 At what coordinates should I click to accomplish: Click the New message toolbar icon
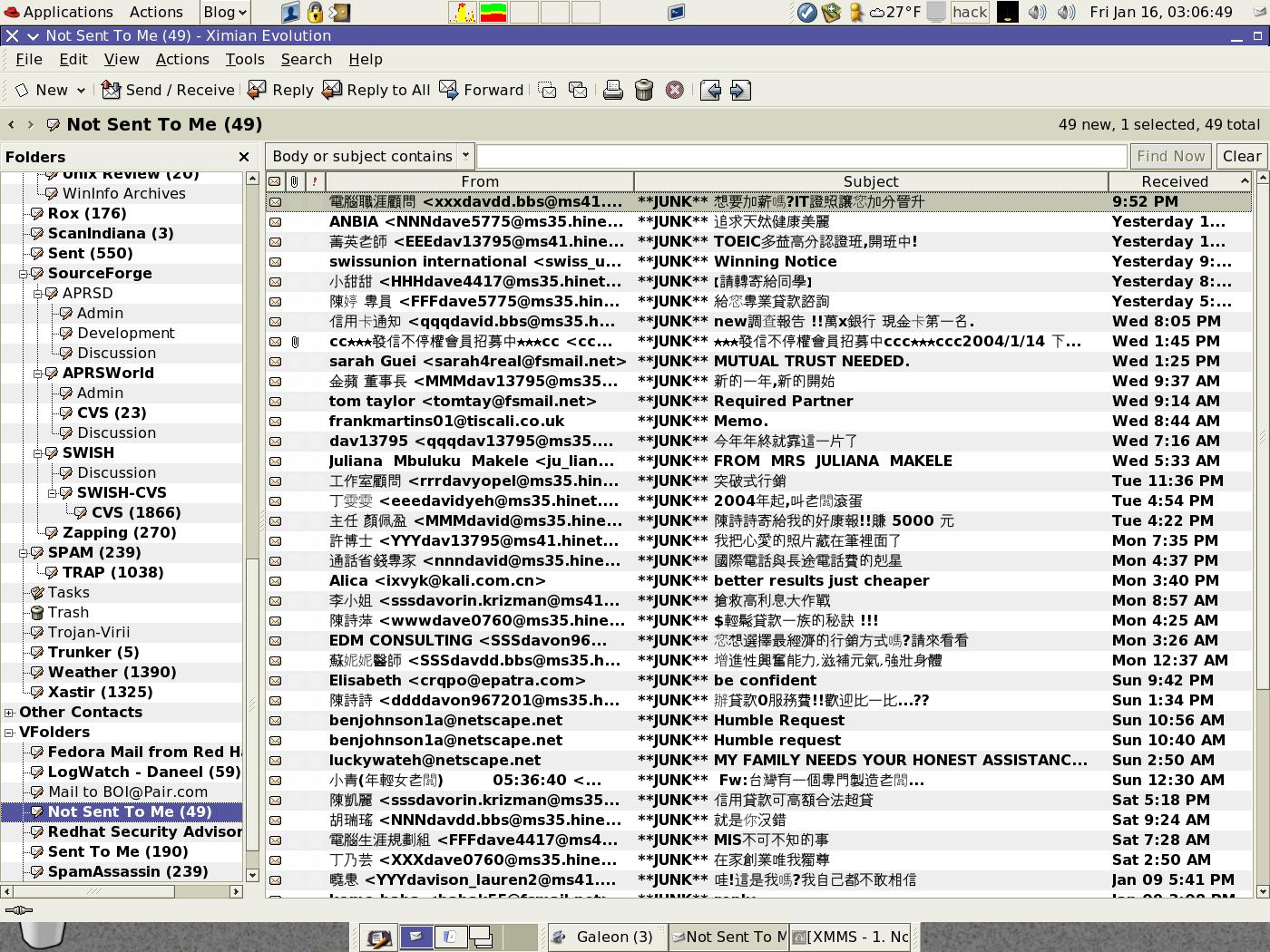[x=22, y=90]
